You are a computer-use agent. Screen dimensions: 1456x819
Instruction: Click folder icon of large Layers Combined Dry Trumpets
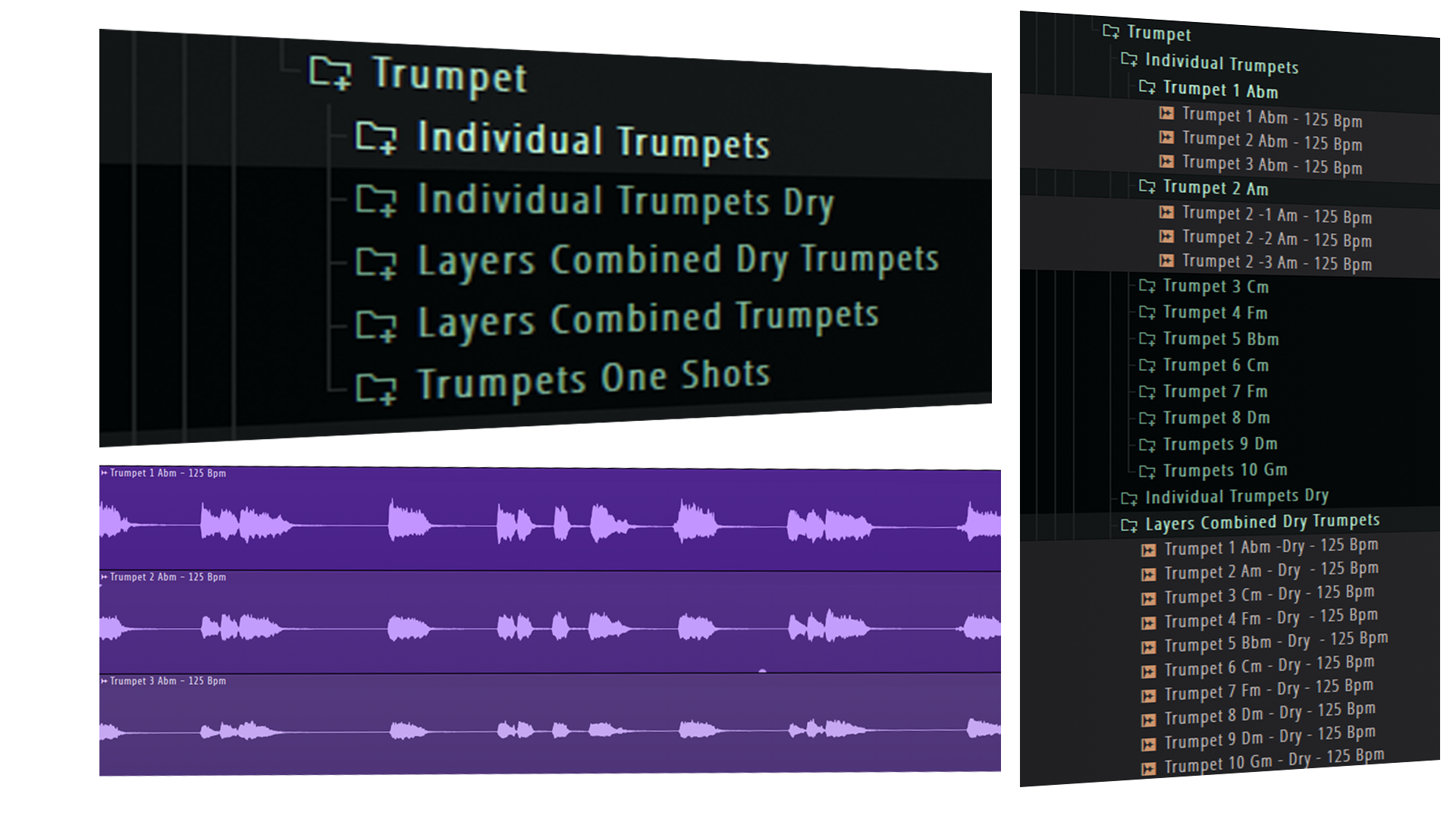coord(376,262)
